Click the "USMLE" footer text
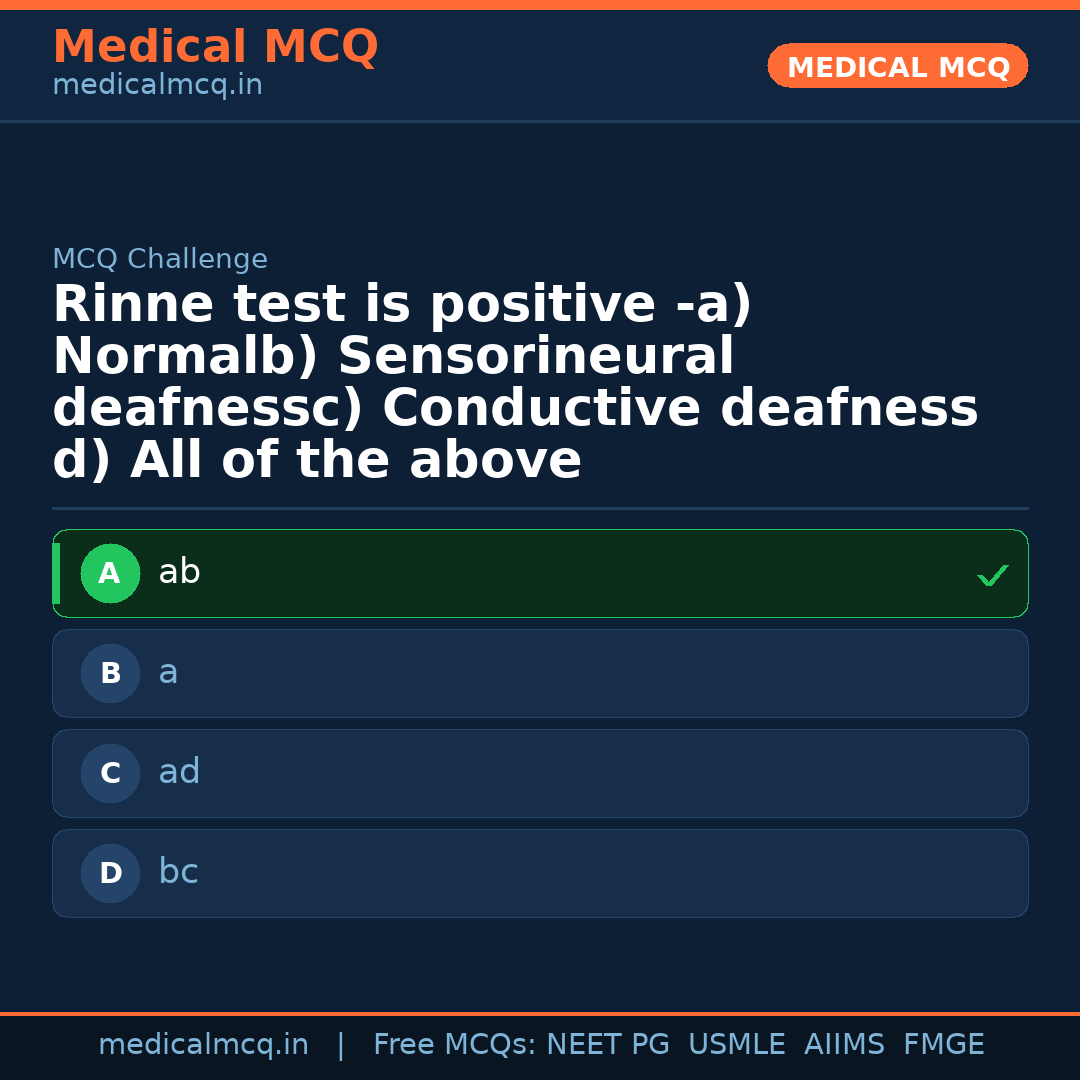The height and width of the screenshot is (1080, 1080). 736,1045
